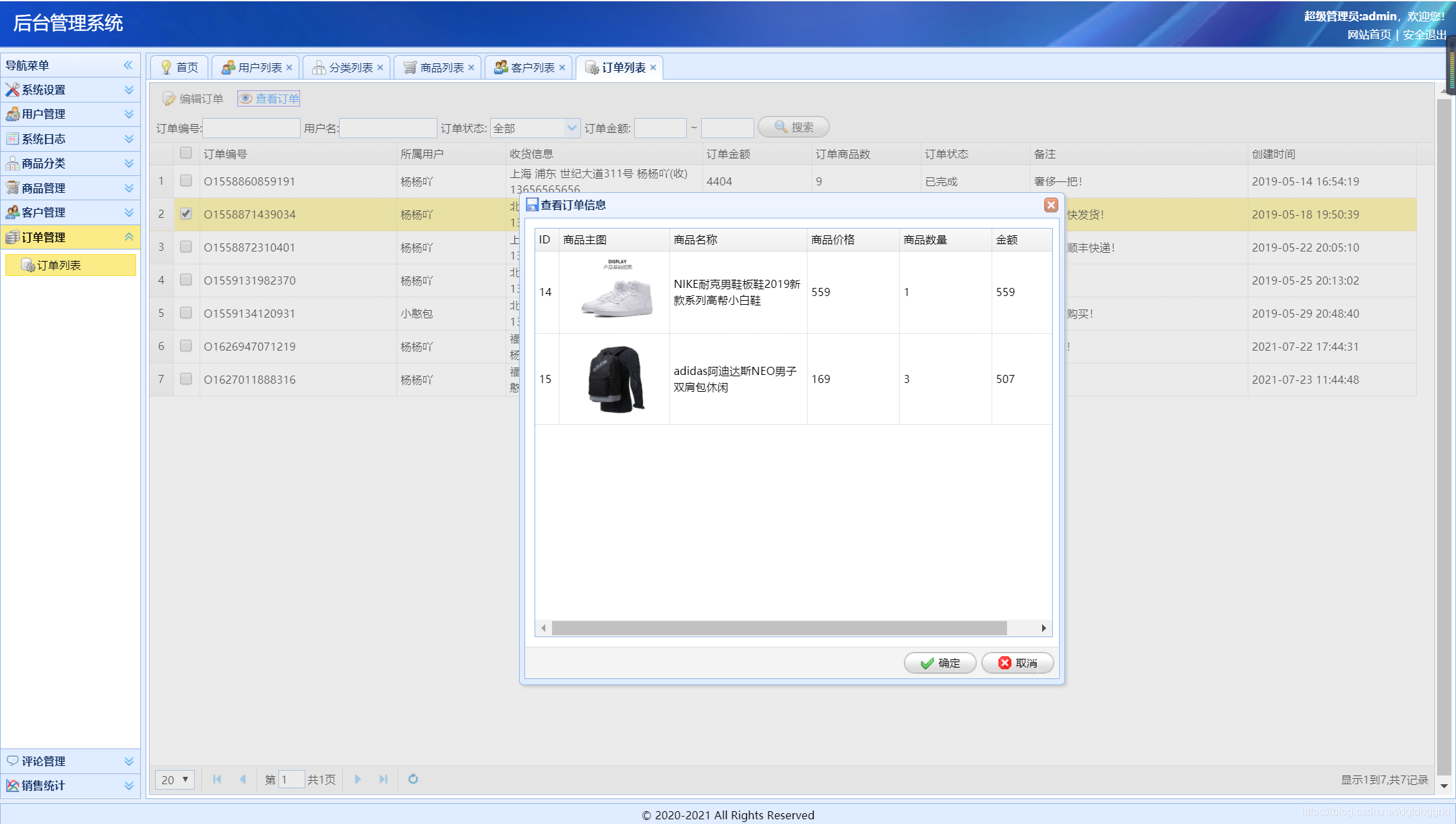This screenshot has width=1456, height=824.
Task: Close the 商品列表 tab
Action: coord(471,67)
